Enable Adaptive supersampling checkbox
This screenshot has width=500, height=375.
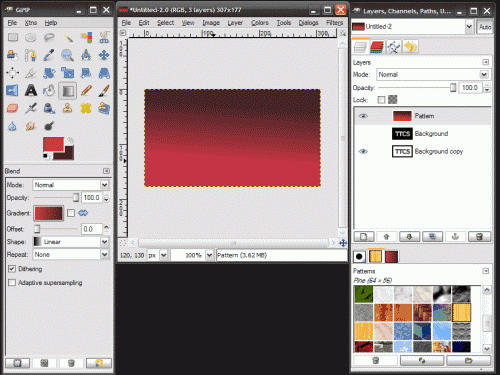click(x=12, y=283)
